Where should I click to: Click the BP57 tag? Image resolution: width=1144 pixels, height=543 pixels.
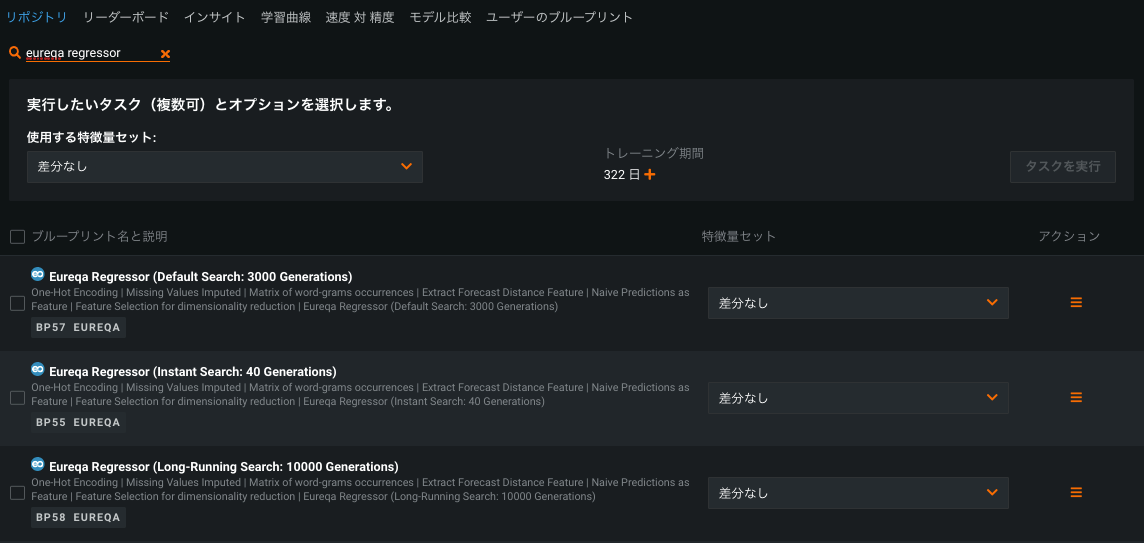tap(50, 328)
